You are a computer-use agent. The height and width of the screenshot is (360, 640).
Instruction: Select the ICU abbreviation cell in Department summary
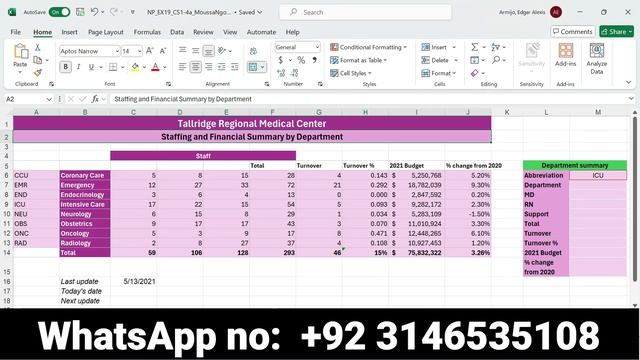[x=598, y=175]
